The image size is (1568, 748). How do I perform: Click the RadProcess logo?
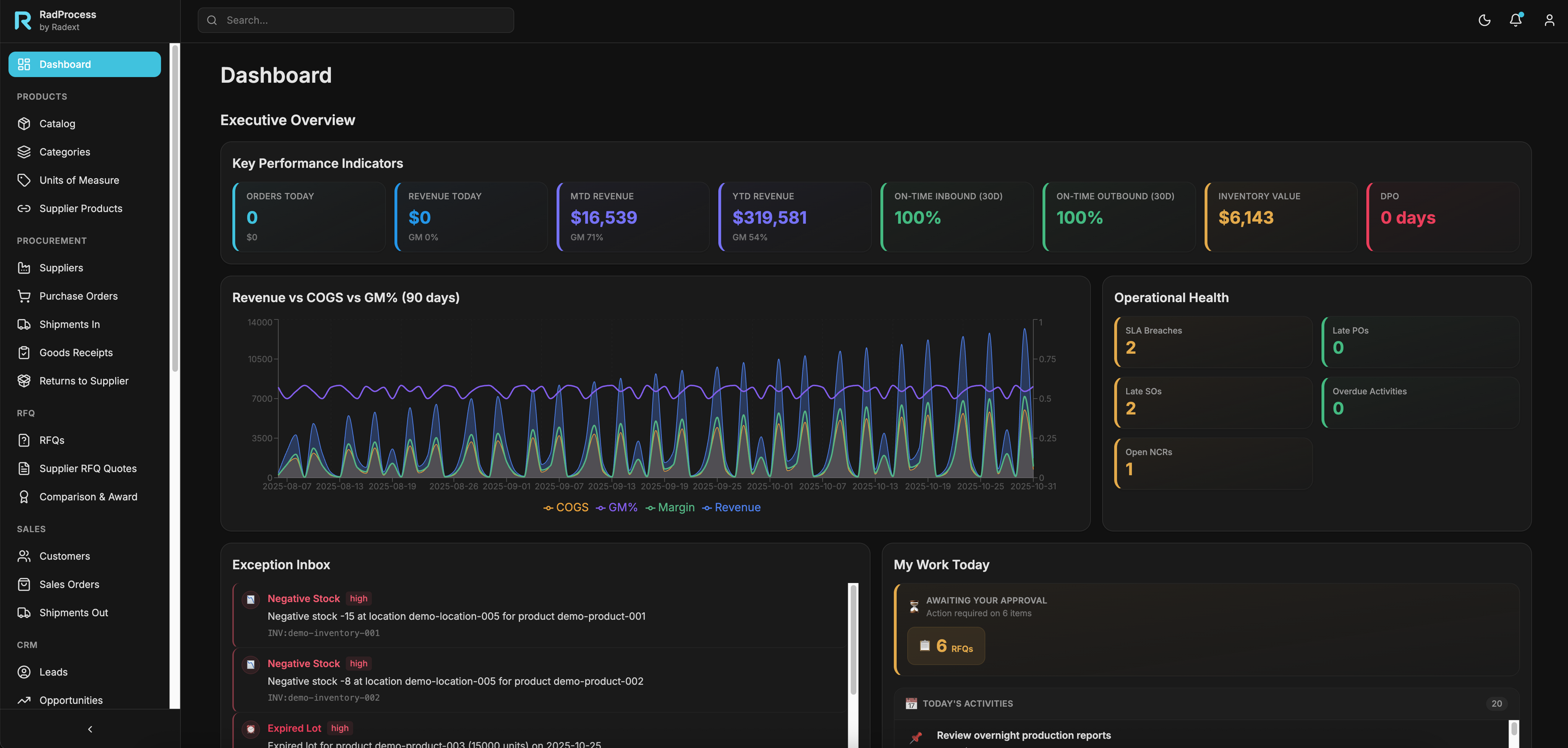tap(23, 21)
